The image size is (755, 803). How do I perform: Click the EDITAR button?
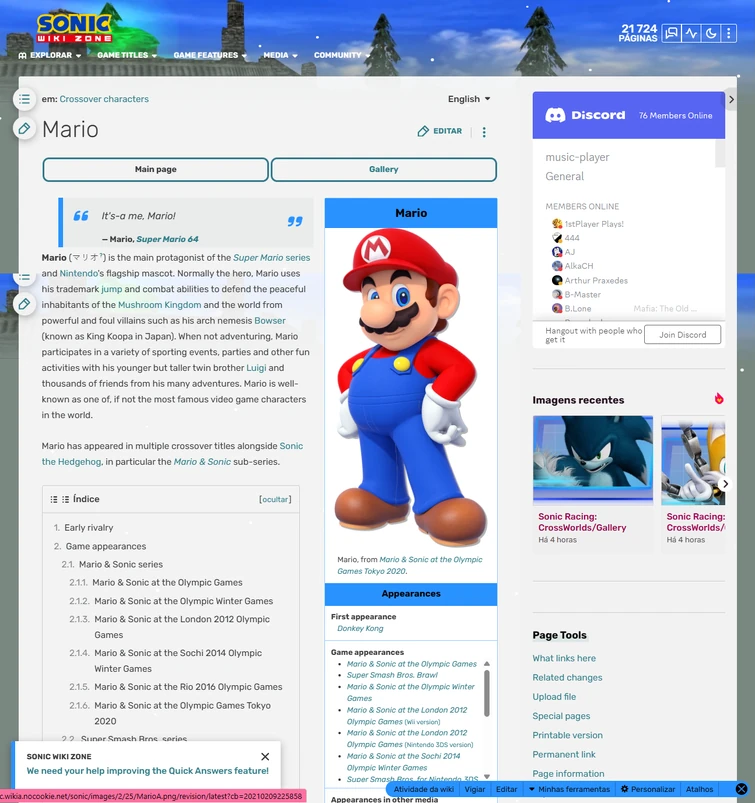pyautogui.click(x=440, y=131)
